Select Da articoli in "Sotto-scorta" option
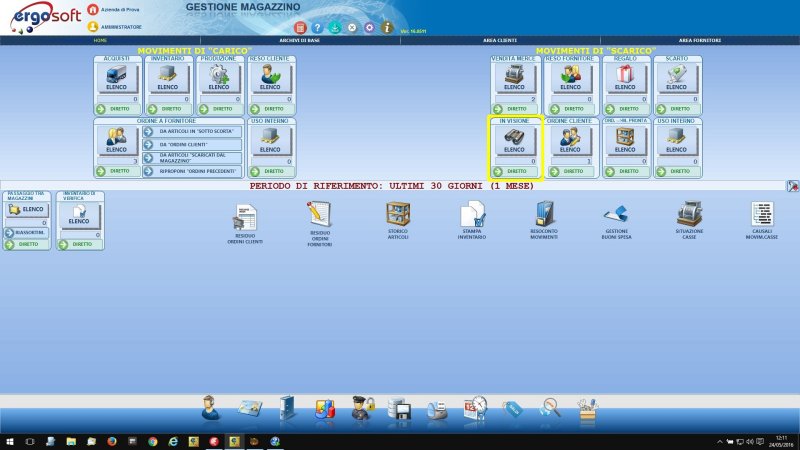800x450 pixels. point(193,131)
